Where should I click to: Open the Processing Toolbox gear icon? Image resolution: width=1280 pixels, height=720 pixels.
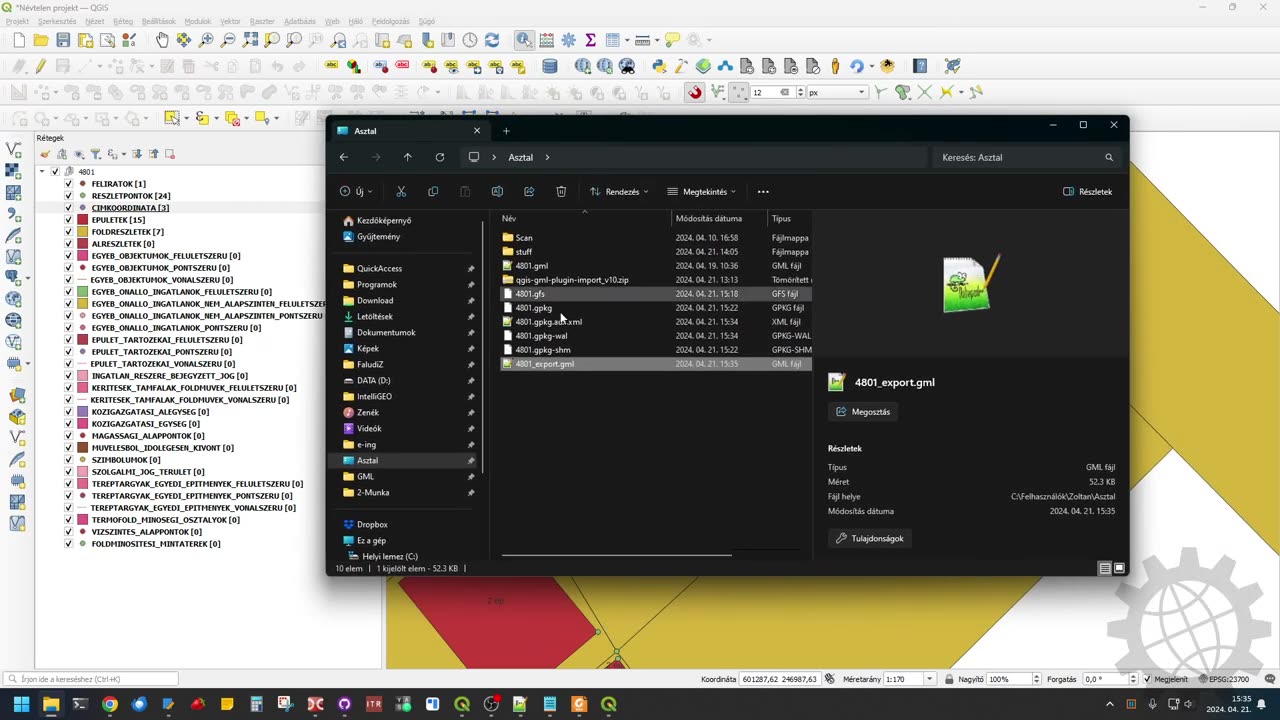(568, 40)
